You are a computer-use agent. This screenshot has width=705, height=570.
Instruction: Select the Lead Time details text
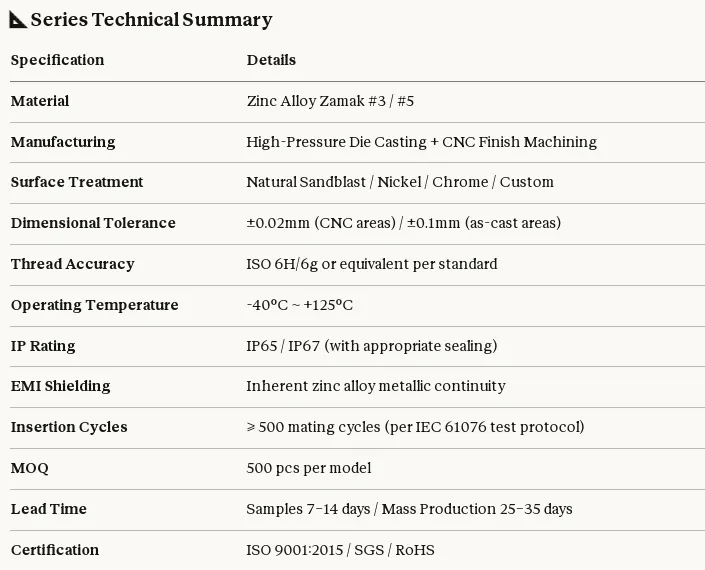409,509
